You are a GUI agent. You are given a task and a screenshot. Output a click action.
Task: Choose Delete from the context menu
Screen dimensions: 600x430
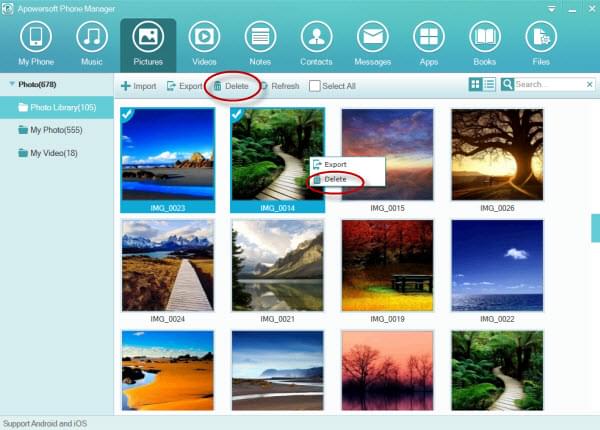(335, 179)
